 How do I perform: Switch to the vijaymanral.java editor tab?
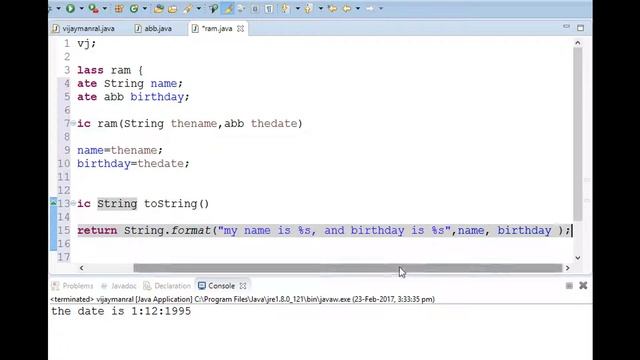(84, 29)
